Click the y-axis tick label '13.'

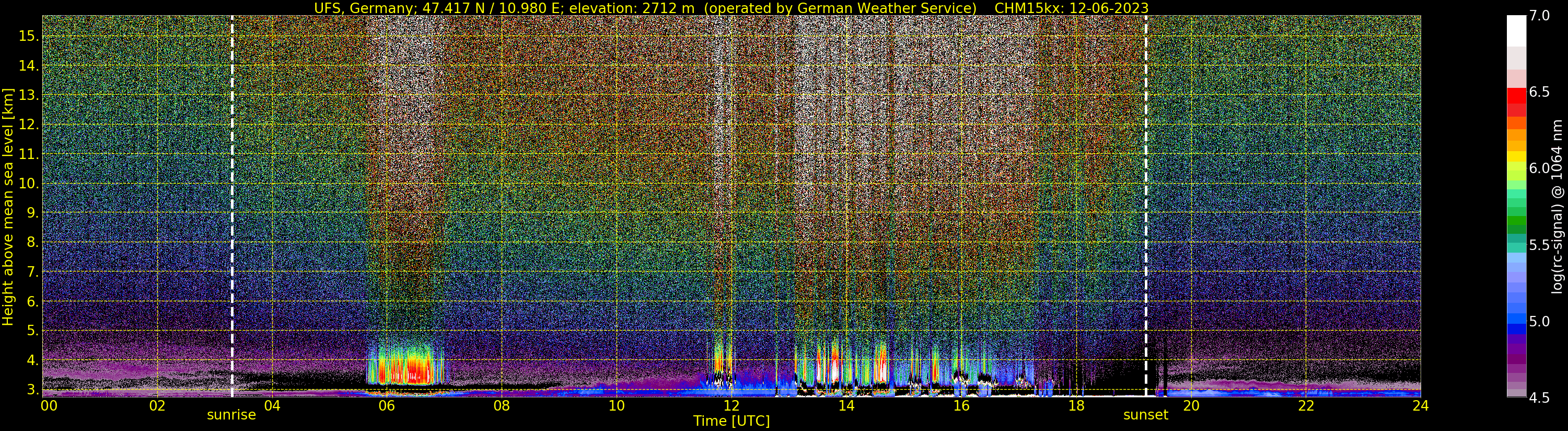(29, 95)
